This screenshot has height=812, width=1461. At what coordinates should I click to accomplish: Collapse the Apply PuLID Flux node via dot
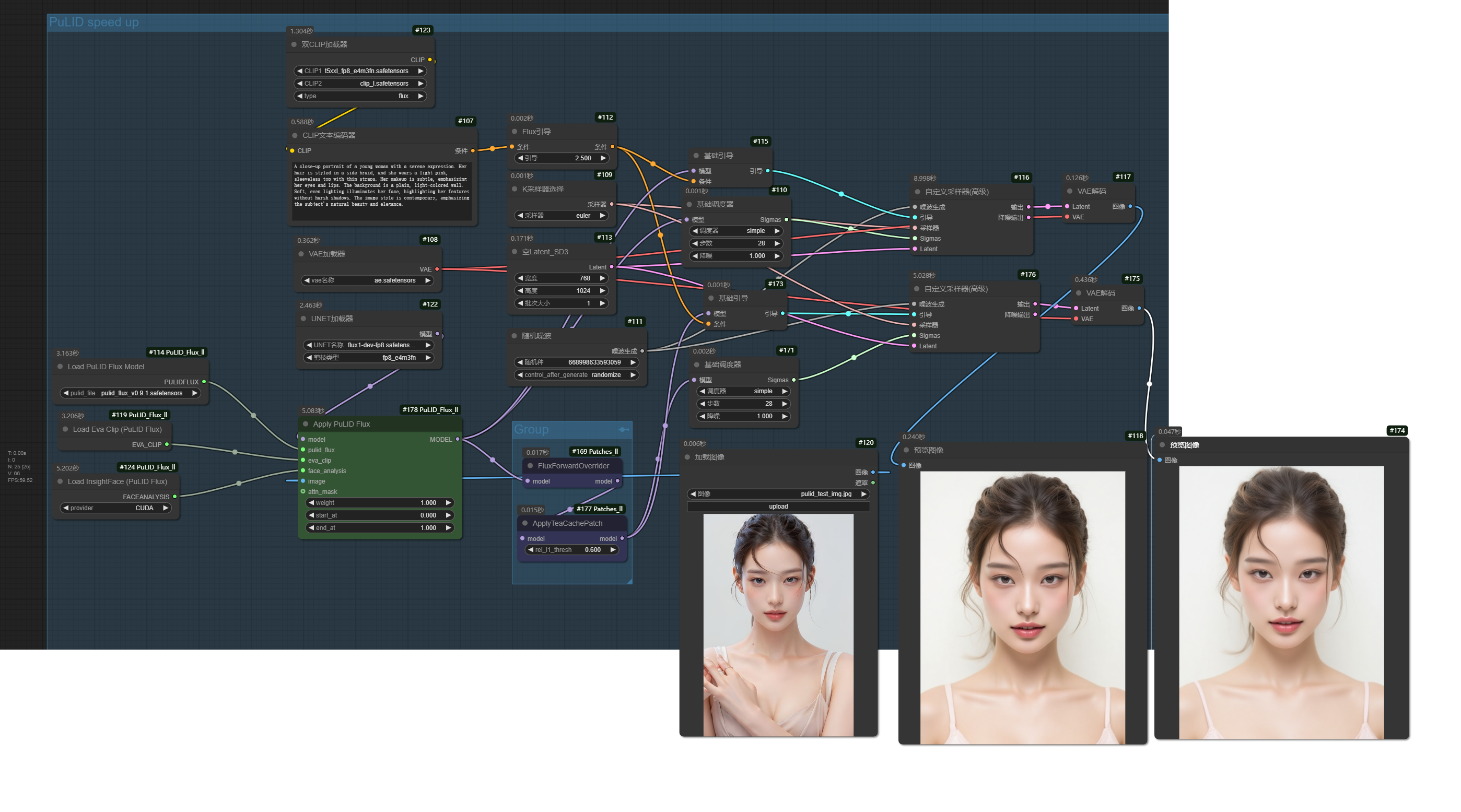point(306,423)
